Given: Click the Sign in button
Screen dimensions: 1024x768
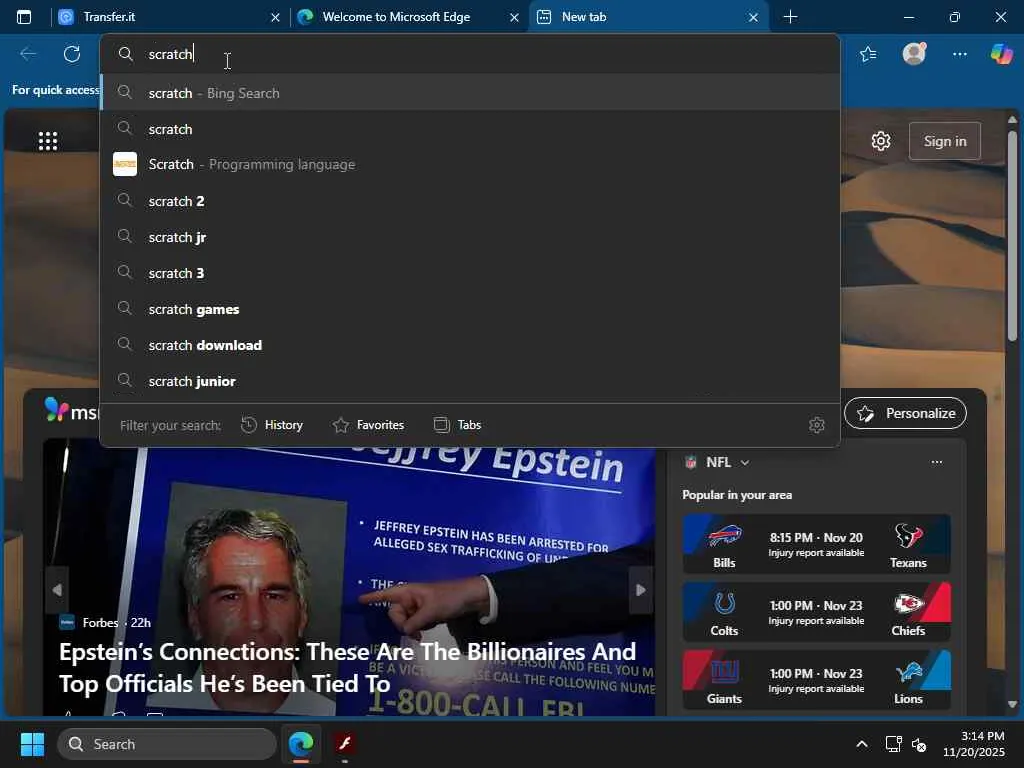Looking at the screenshot, I should click(x=944, y=141).
